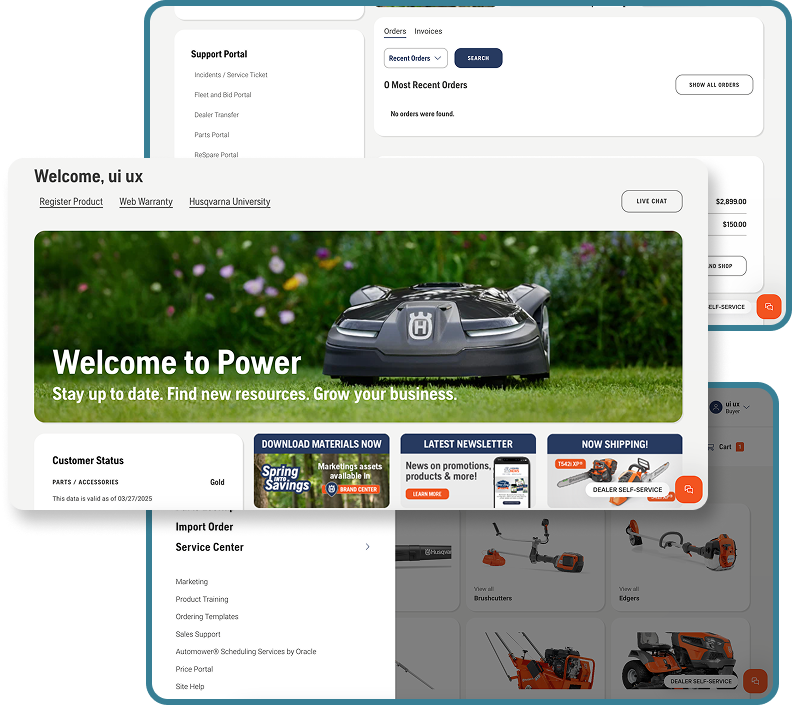The width and height of the screenshot is (792, 705).
Task: Select Import Order in the menu
Action: click(x=204, y=527)
